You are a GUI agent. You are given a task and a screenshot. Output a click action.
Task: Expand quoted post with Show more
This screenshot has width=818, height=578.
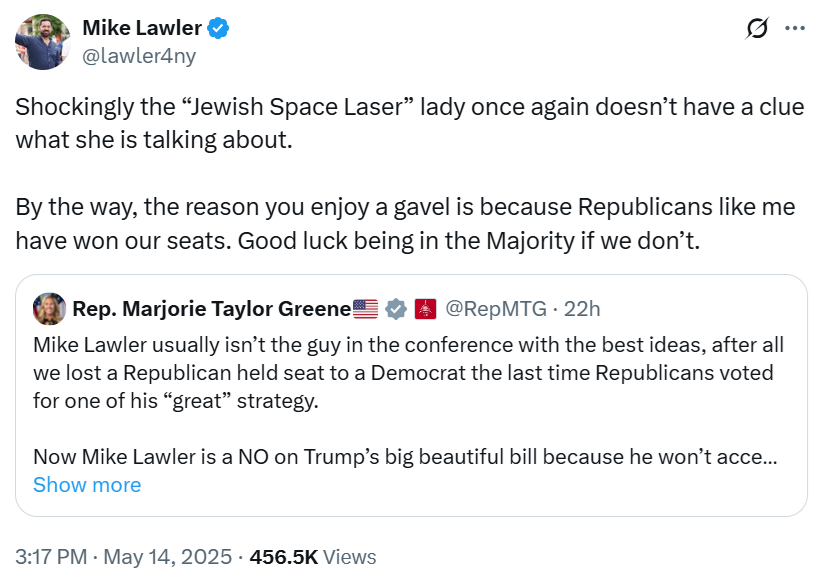click(x=87, y=485)
